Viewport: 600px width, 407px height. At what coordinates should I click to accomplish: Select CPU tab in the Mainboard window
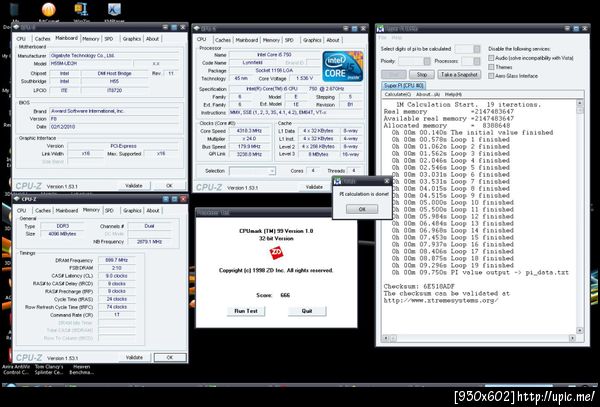click(x=21, y=39)
